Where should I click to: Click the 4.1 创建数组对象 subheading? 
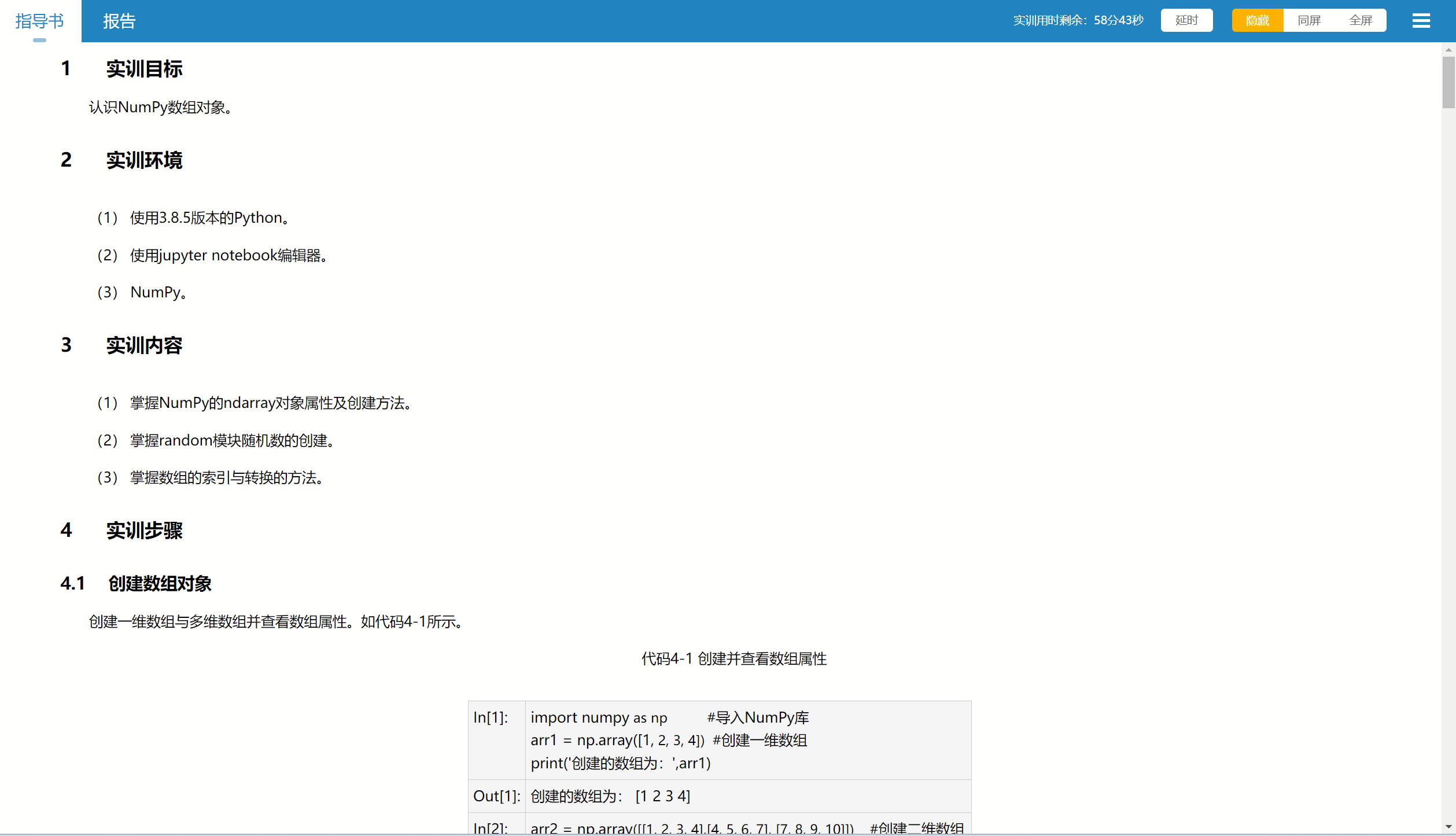pos(160,584)
